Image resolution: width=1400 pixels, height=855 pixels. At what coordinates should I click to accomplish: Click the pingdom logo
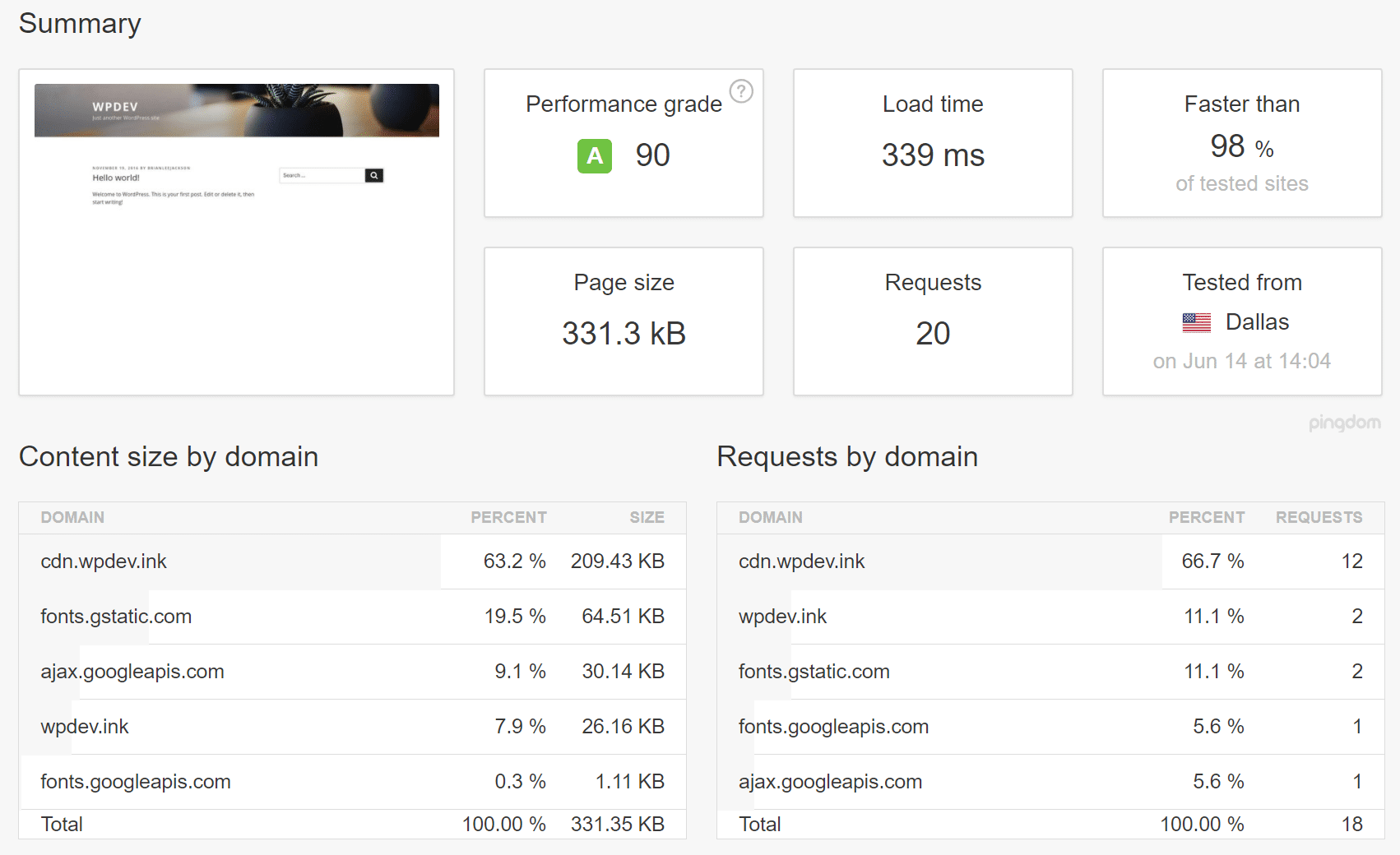[1344, 423]
